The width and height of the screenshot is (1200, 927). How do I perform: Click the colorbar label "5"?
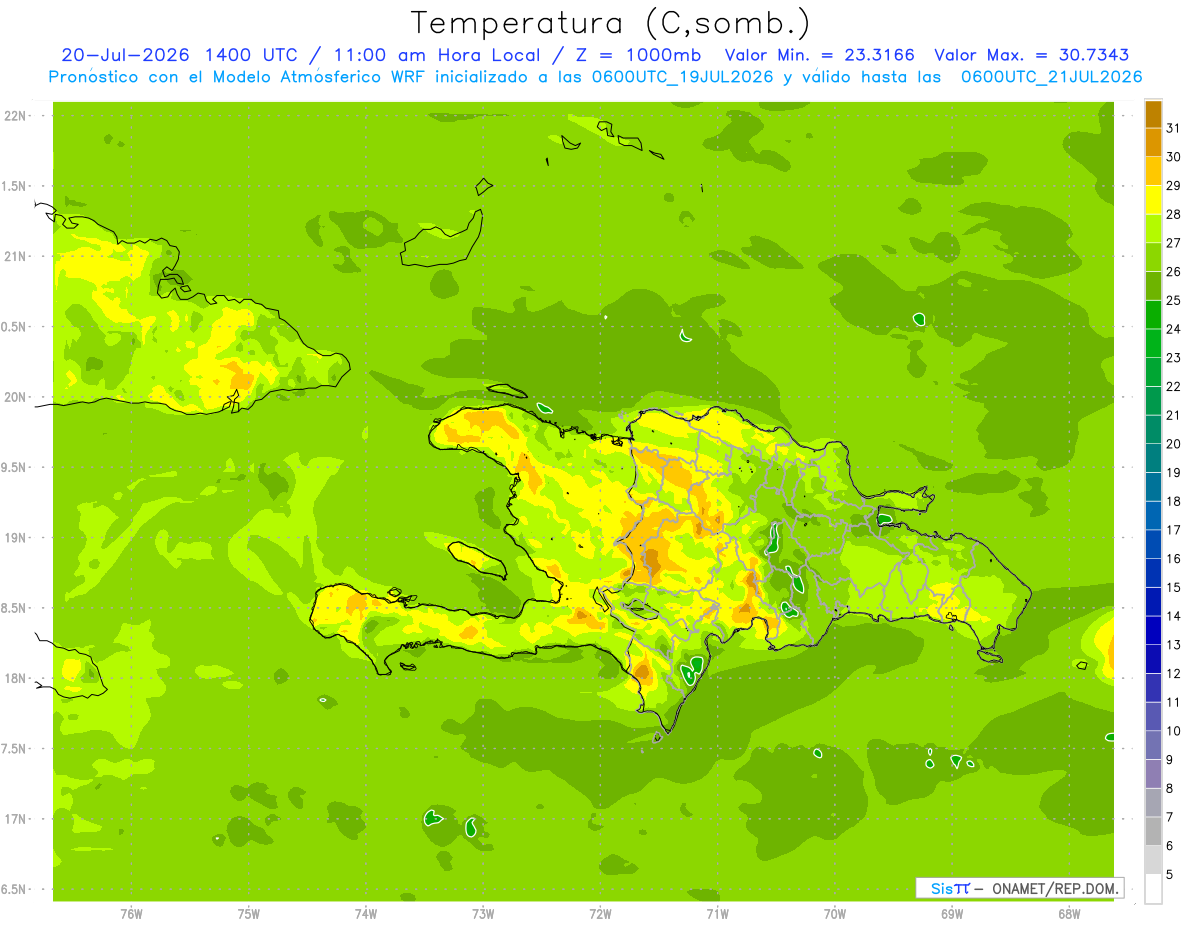coord(1170,875)
